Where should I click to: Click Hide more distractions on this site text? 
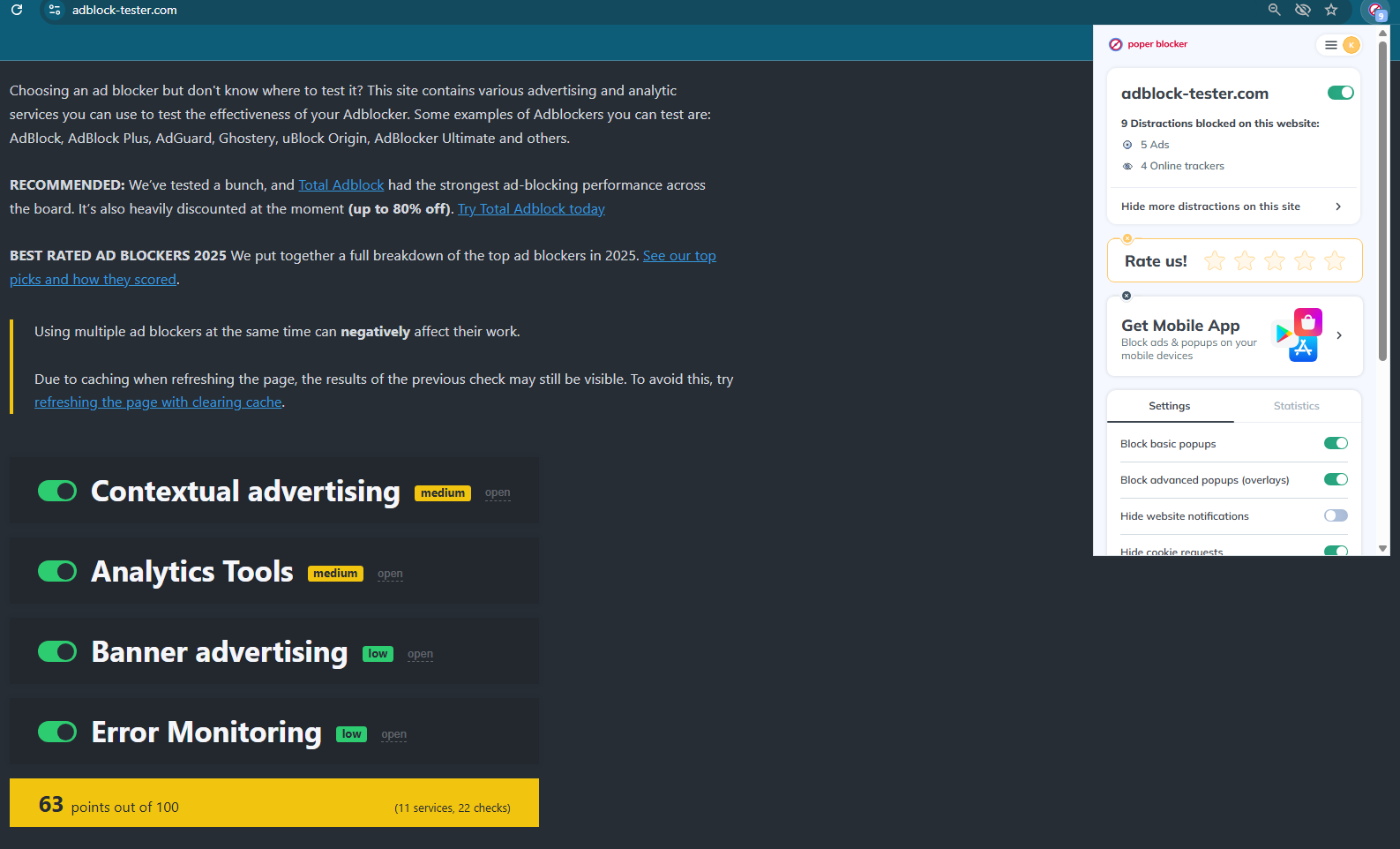pos(1210,207)
